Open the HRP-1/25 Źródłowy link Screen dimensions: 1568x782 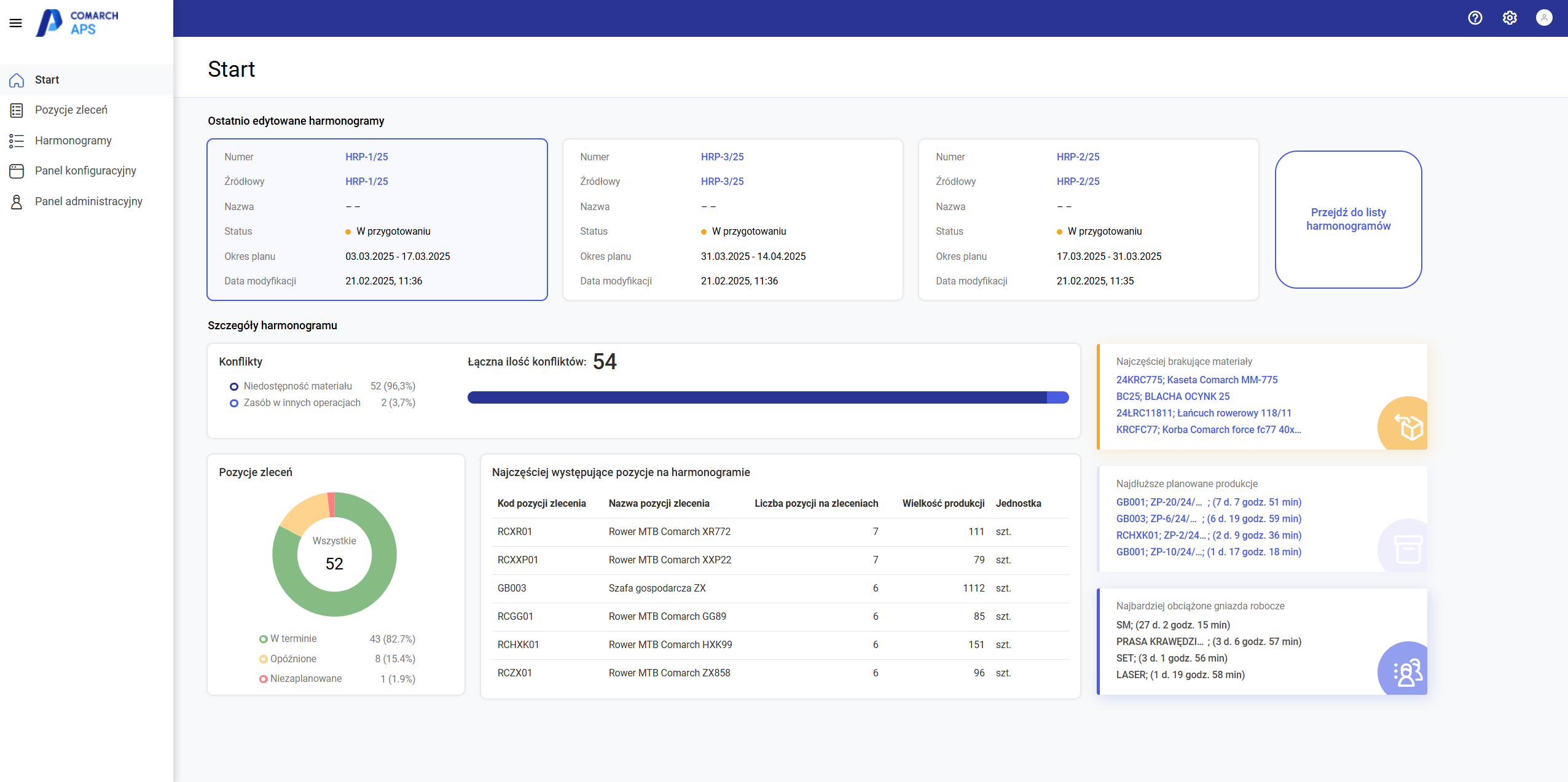click(x=367, y=181)
